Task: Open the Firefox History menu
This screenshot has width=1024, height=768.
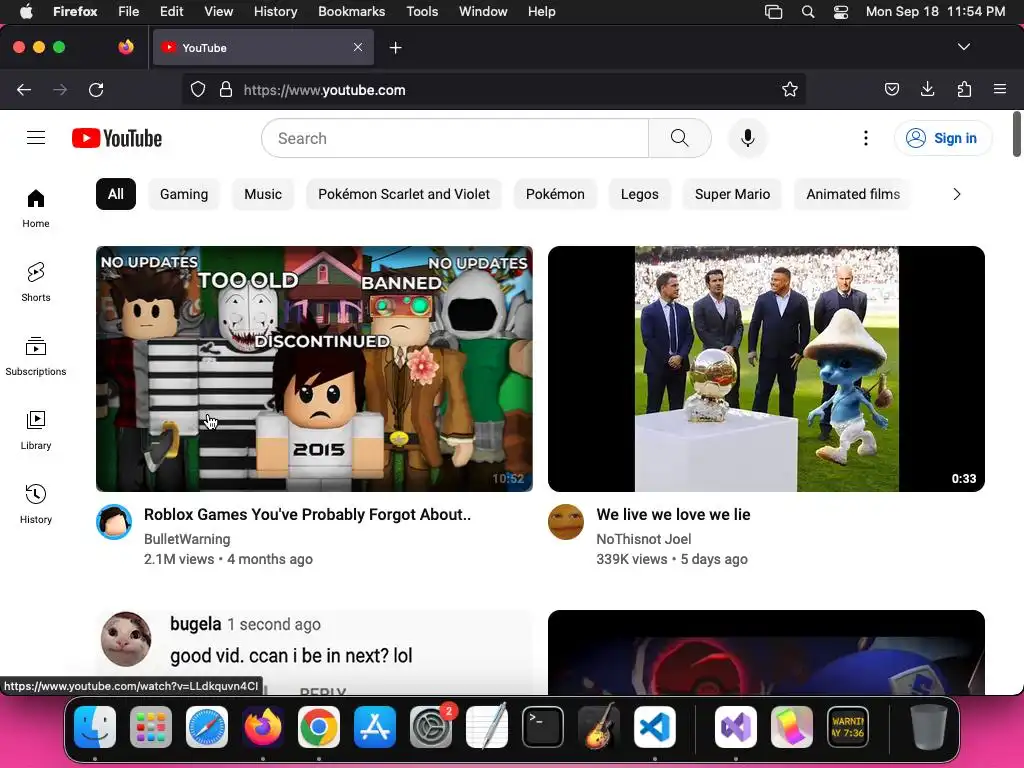Action: pos(276,12)
